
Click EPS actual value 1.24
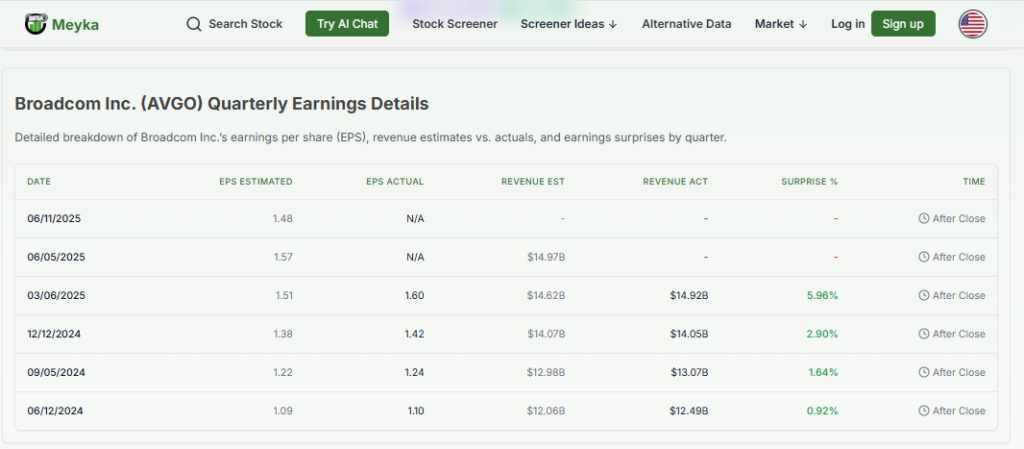tap(414, 373)
